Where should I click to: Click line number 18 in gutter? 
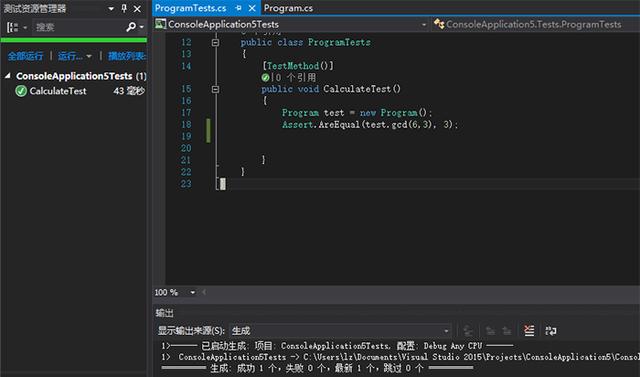(186, 124)
